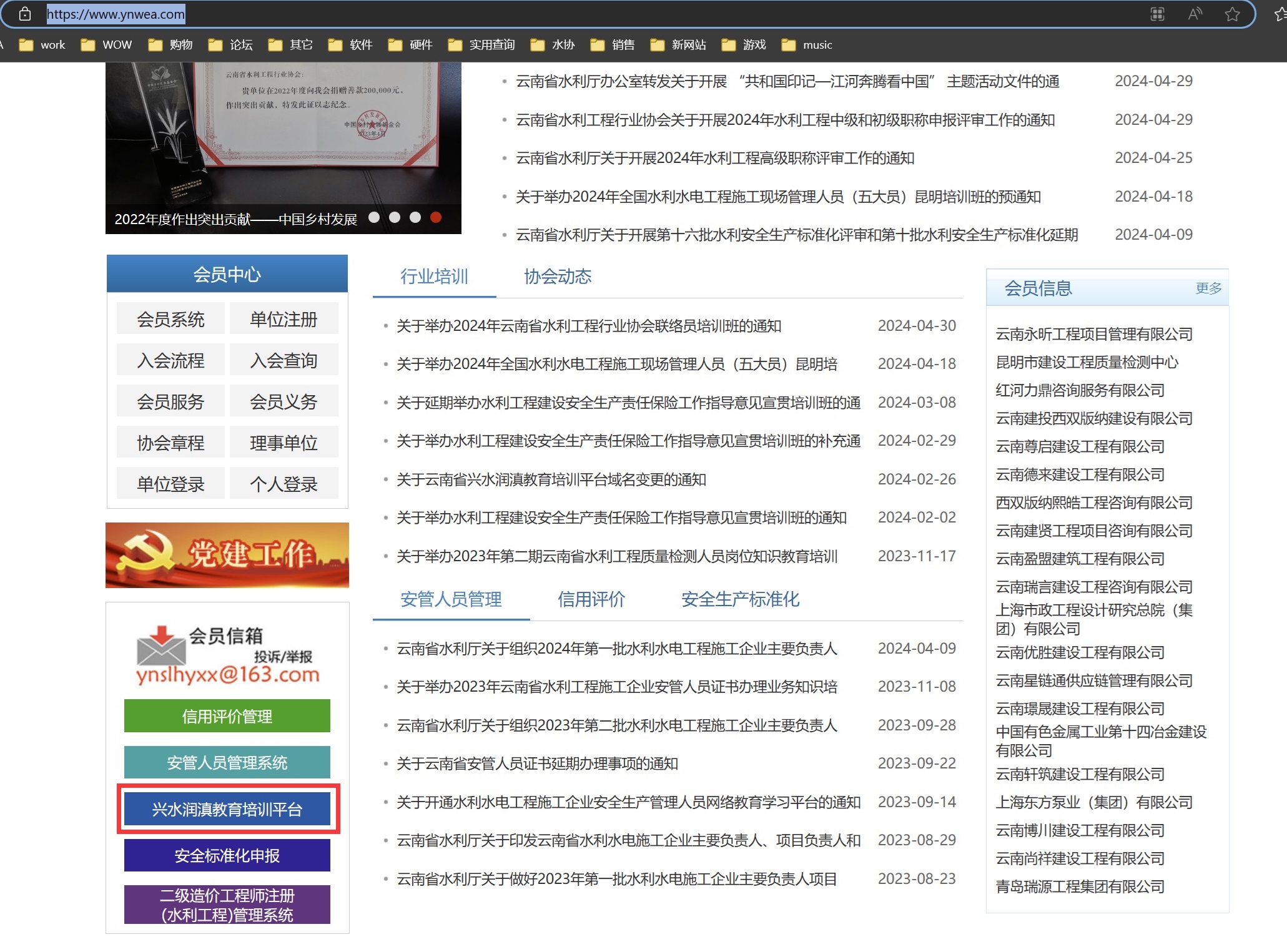
Task: Open the 游戏 bookmarks folder
Action: click(x=753, y=44)
